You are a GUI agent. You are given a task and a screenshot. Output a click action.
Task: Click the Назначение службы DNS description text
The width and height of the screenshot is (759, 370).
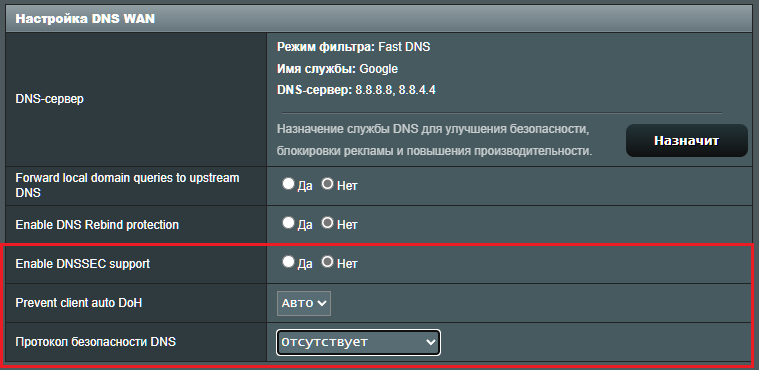click(435, 140)
